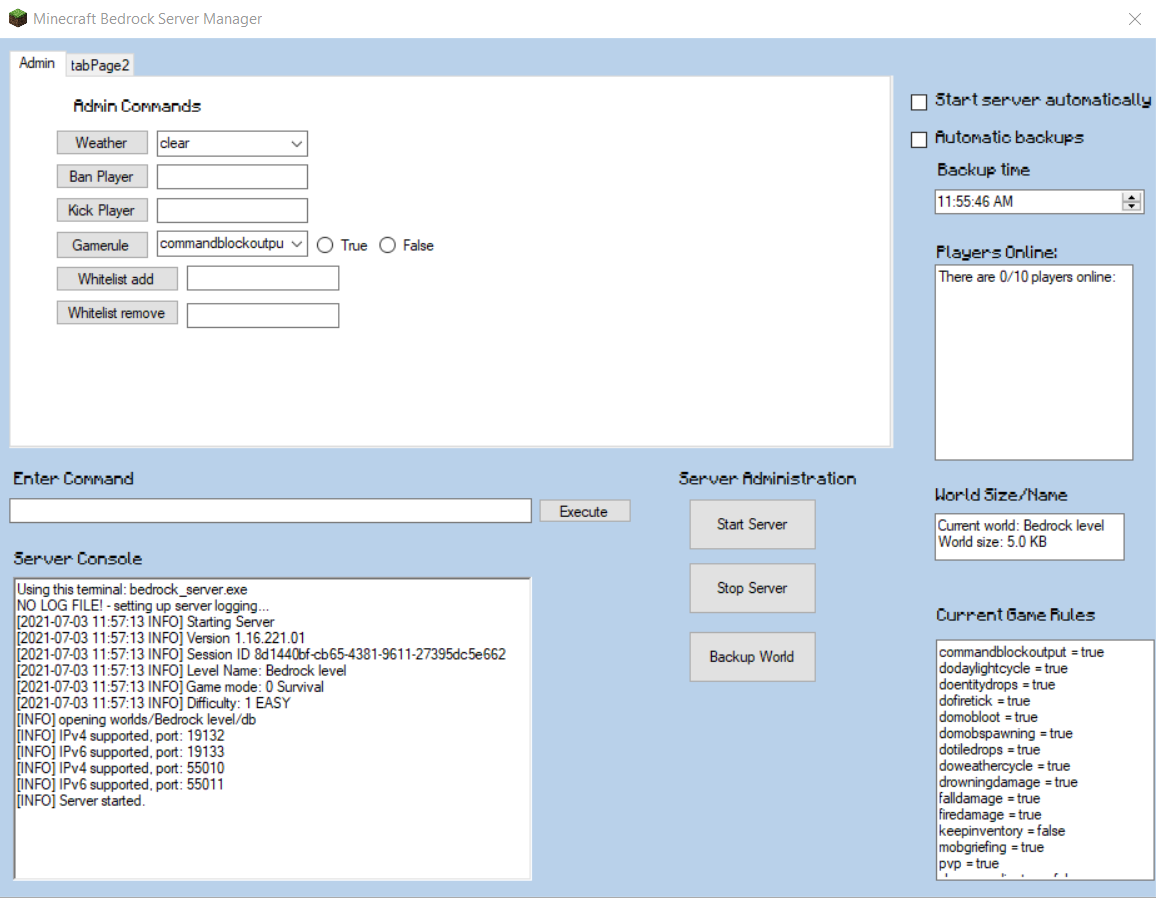Increase backup time with up spinner arrow
1156x898 pixels.
(1132, 197)
